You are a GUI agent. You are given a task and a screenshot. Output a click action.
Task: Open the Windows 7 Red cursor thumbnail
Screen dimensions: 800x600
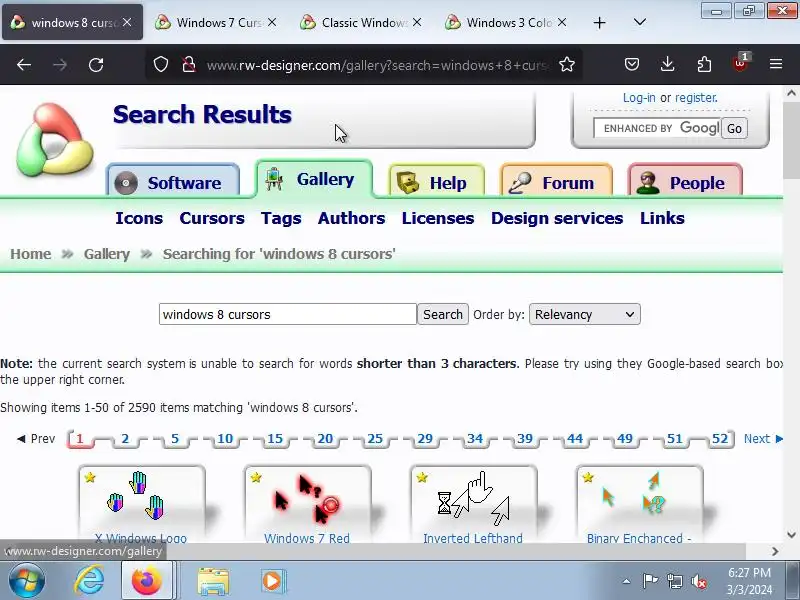pos(308,503)
